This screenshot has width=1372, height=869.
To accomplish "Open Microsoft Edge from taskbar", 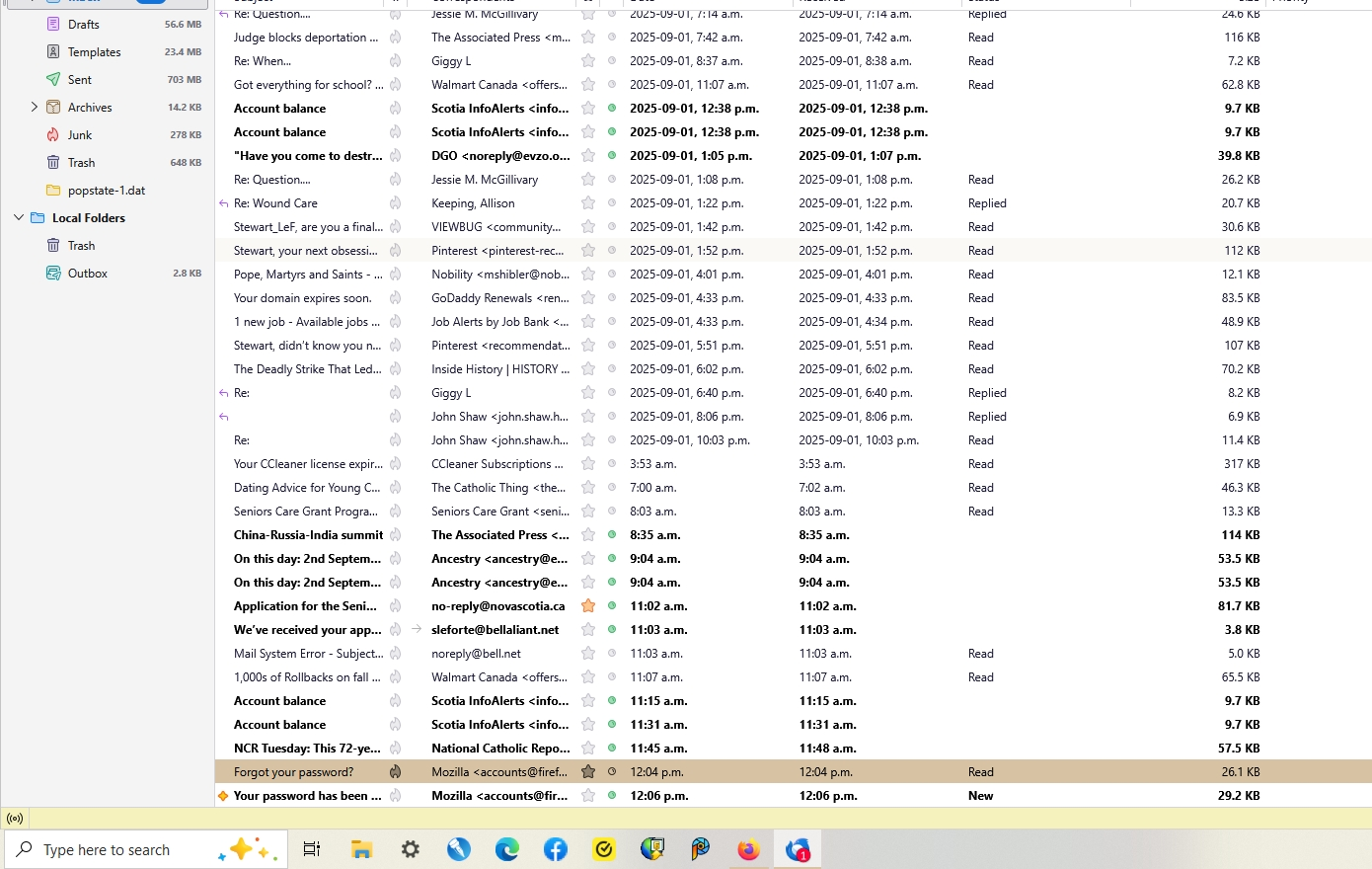I will tap(507, 849).
